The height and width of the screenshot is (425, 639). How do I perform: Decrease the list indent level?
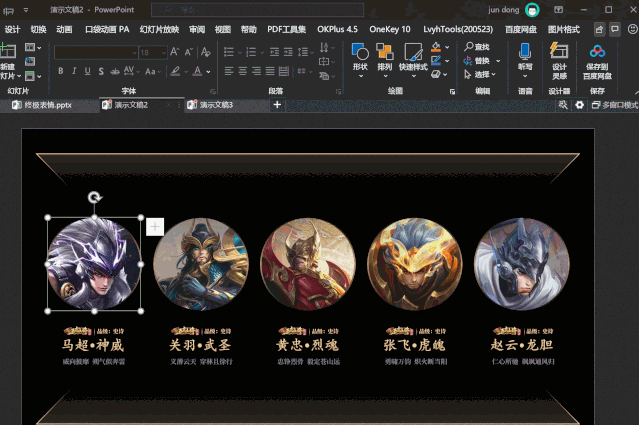[x=274, y=52]
